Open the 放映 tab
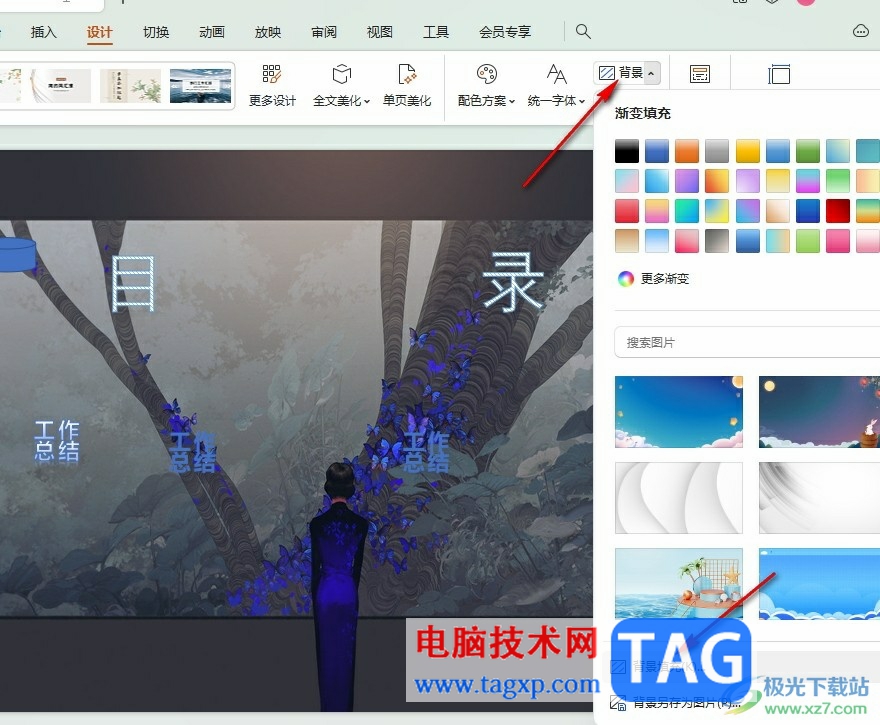 tap(268, 32)
